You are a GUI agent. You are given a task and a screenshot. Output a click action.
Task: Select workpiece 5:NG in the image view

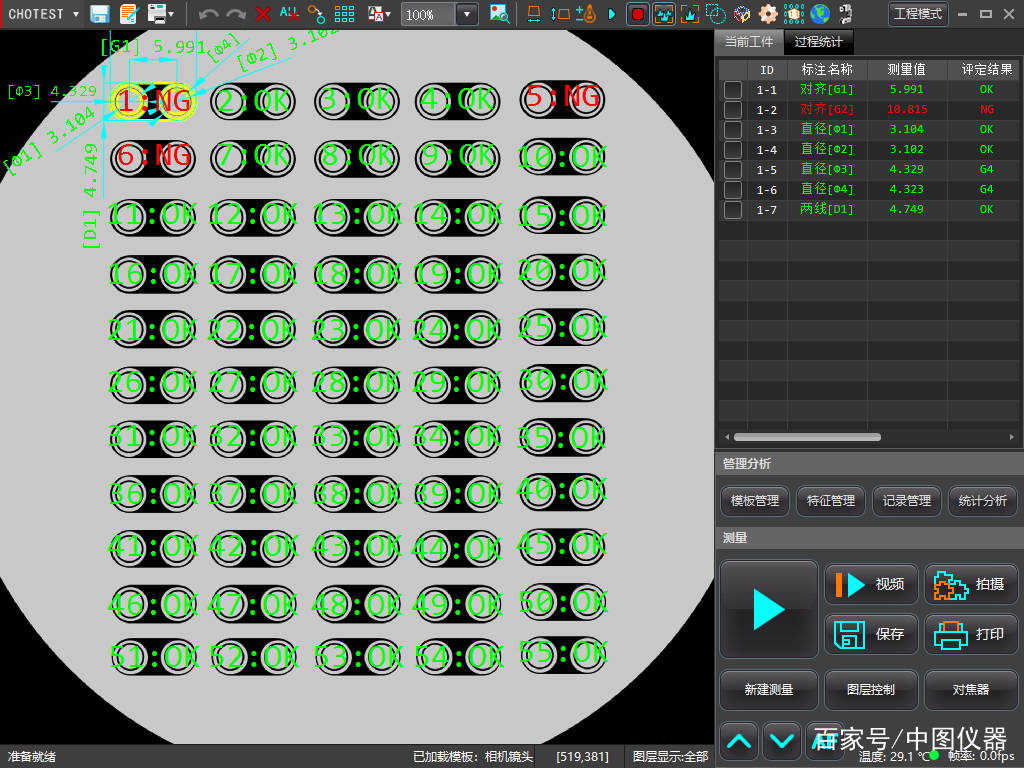point(562,98)
